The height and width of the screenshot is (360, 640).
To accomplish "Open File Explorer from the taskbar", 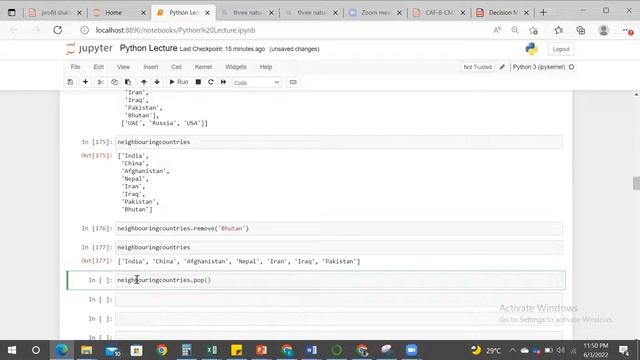I will click(x=87, y=350).
